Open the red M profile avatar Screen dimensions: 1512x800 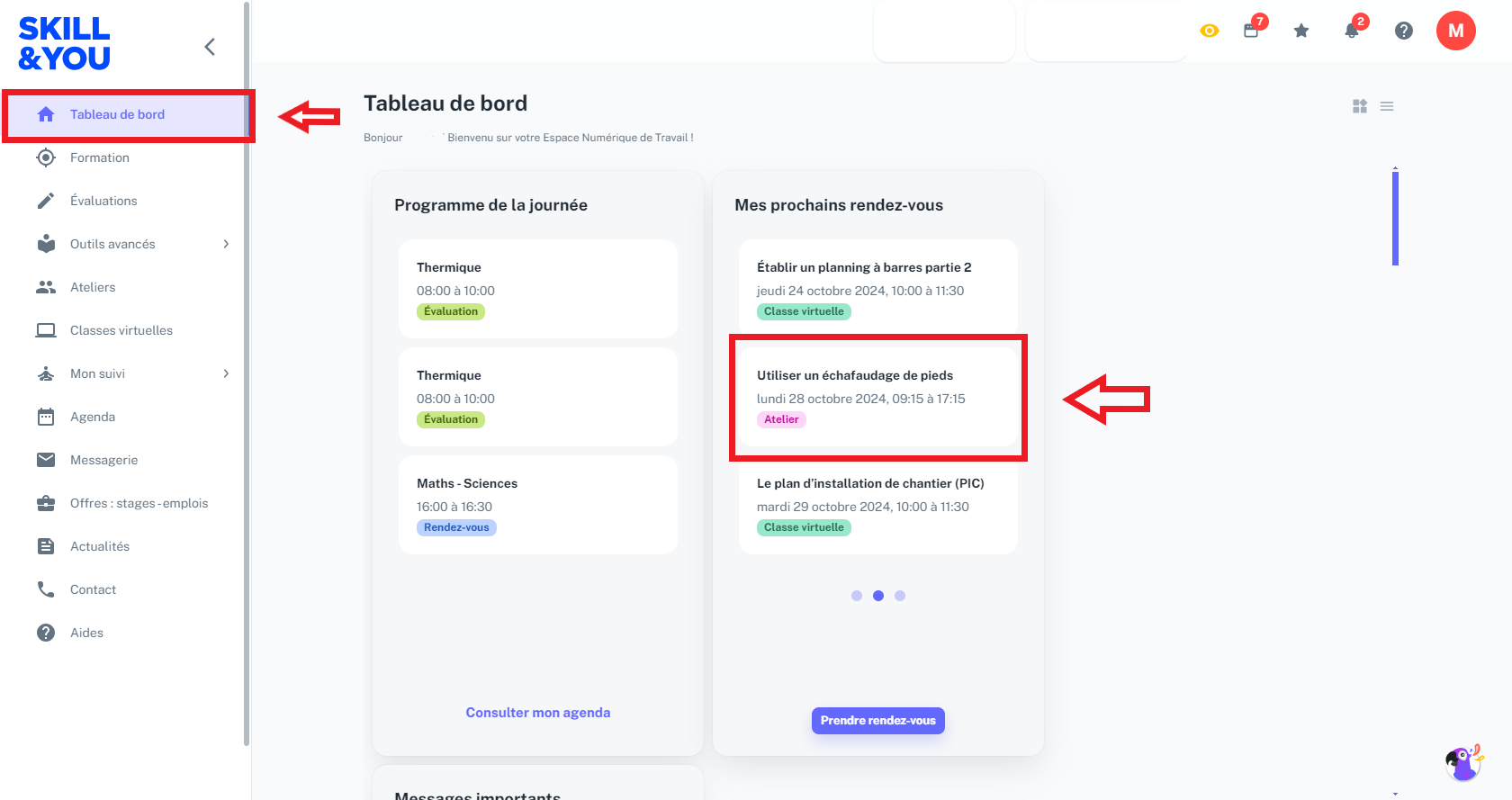[x=1456, y=31]
